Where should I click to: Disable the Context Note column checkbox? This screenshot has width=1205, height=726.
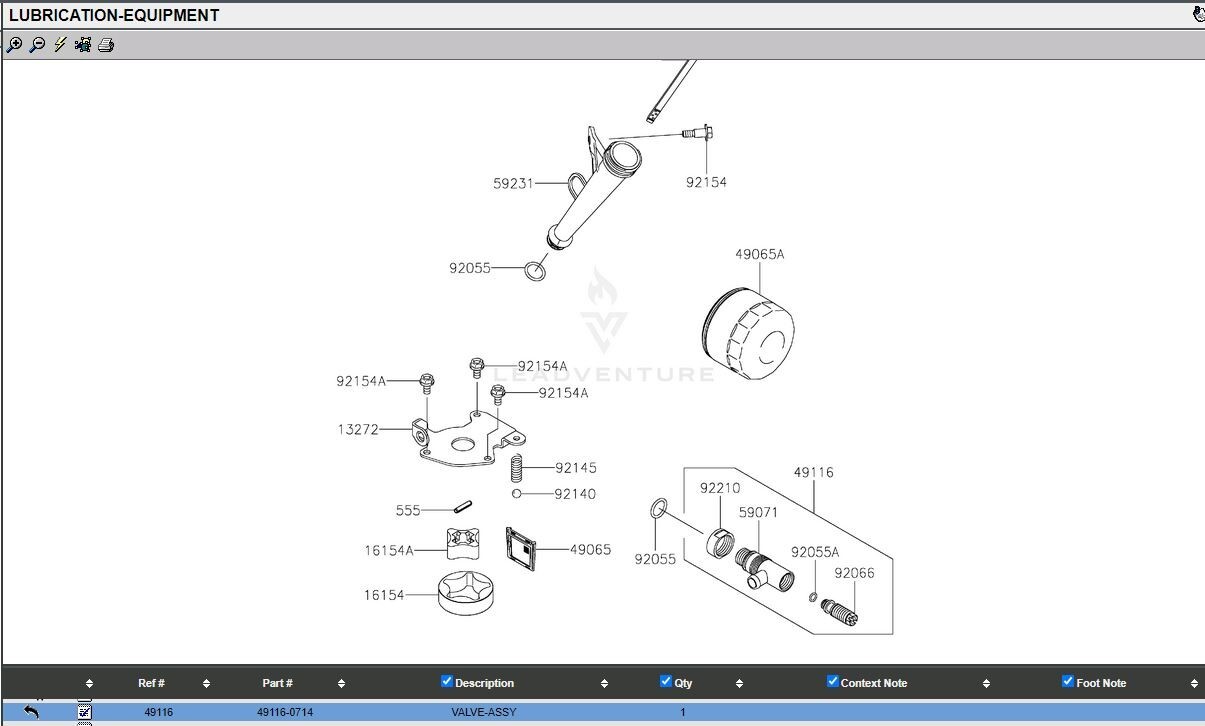click(x=832, y=681)
